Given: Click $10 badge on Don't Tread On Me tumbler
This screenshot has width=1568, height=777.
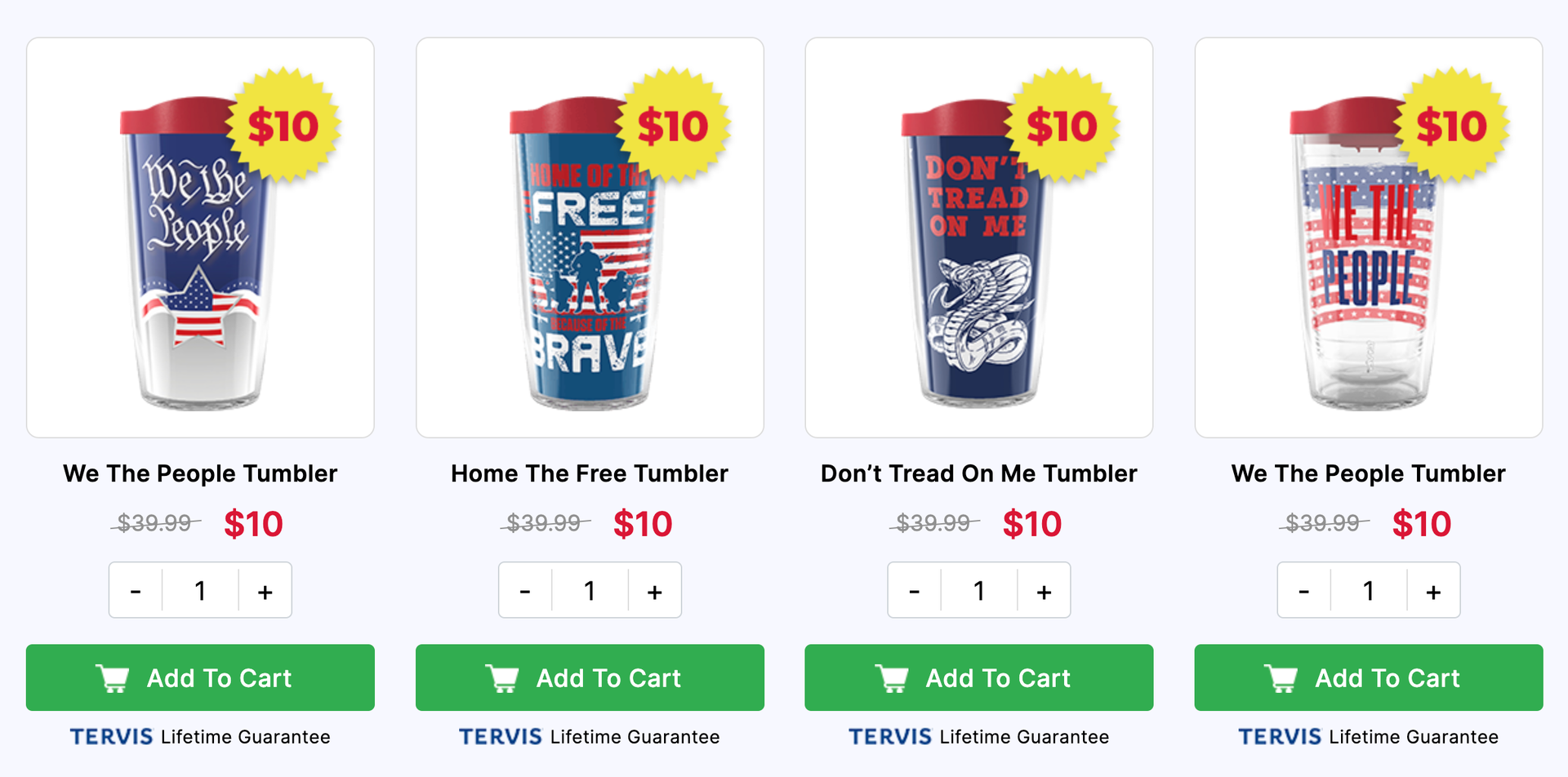Looking at the screenshot, I should tap(1062, 126).
